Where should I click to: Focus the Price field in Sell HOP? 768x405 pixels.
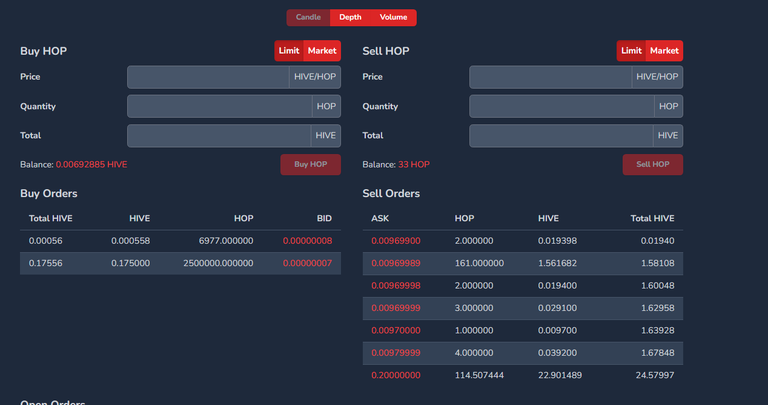(x=551, y=77)
